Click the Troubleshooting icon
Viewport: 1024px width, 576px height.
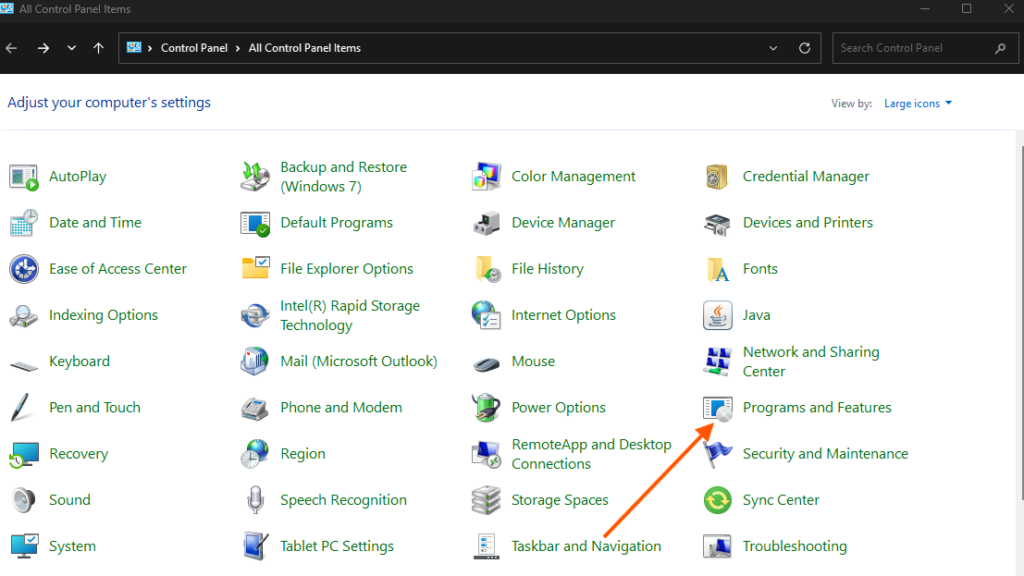717,547
